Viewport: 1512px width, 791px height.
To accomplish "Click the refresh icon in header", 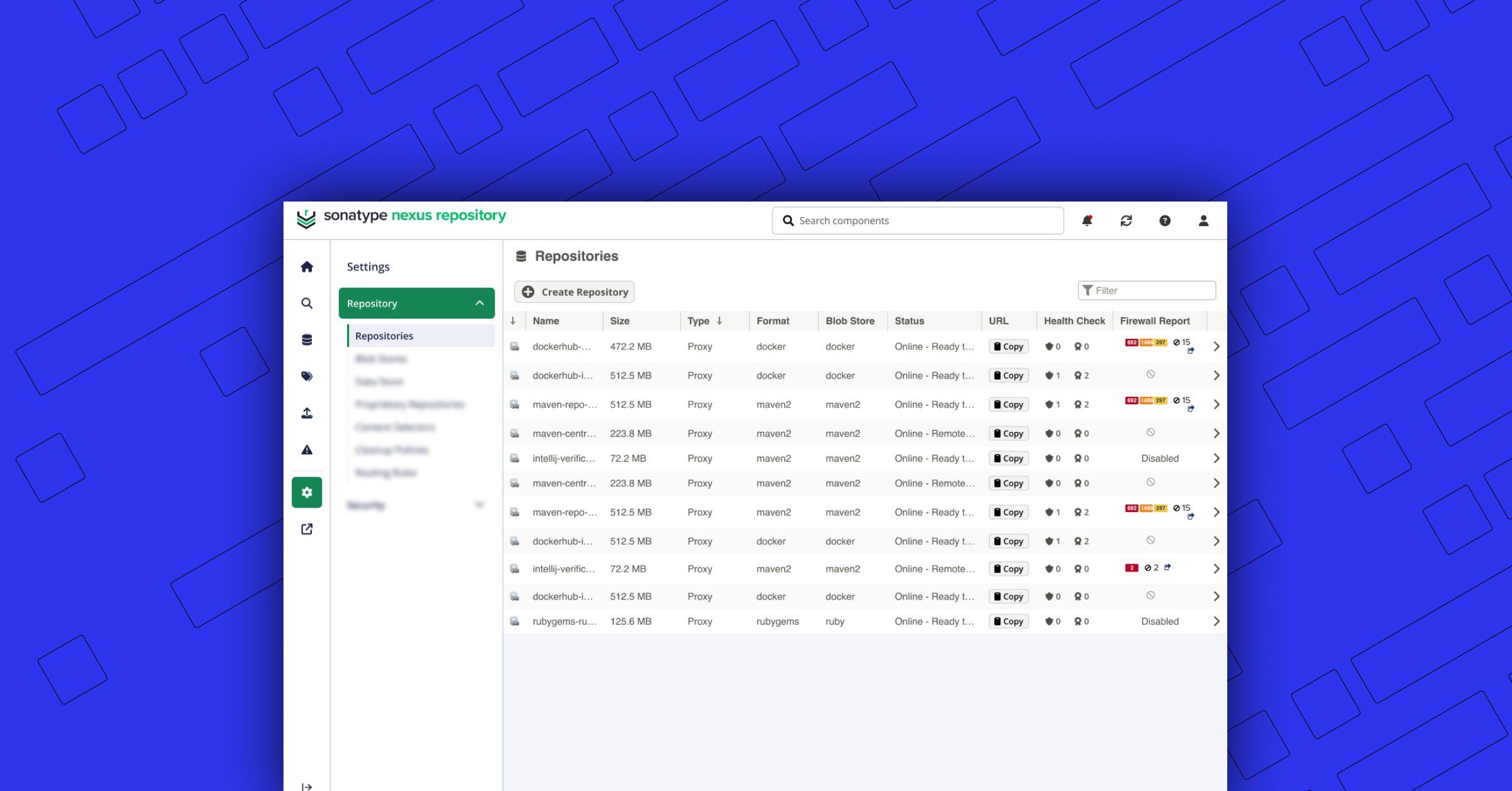I will (x=1126, y=220).
